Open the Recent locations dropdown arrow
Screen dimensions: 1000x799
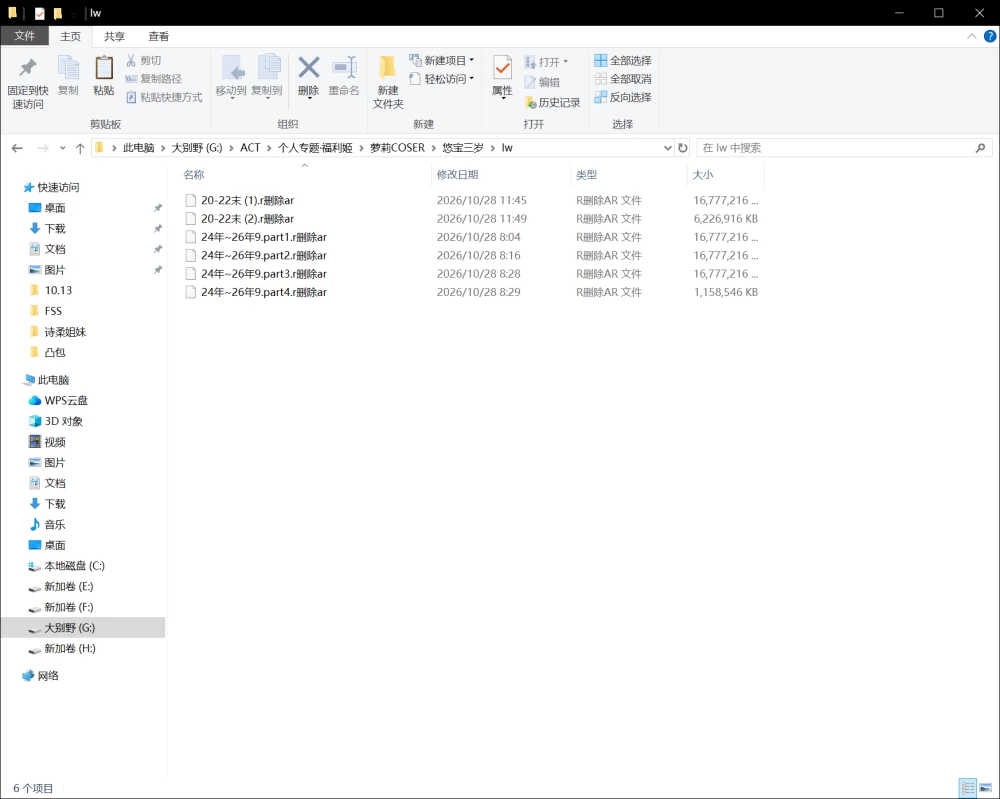click(x=62, y=148)
